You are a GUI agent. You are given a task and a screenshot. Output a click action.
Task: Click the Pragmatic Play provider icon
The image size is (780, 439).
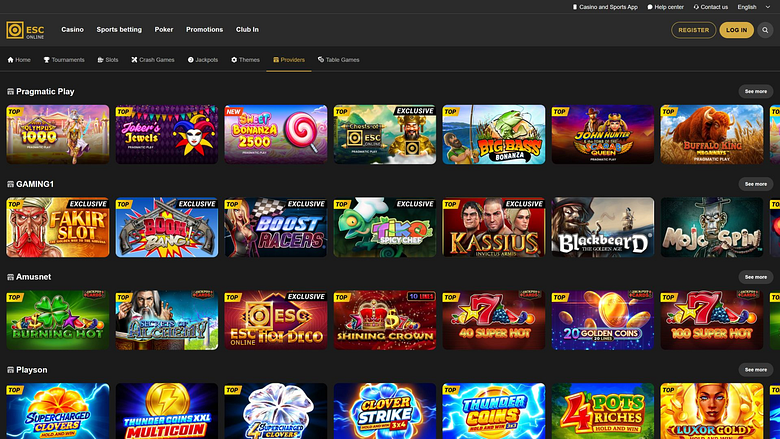pyautogui.click(x=10, y=91)
